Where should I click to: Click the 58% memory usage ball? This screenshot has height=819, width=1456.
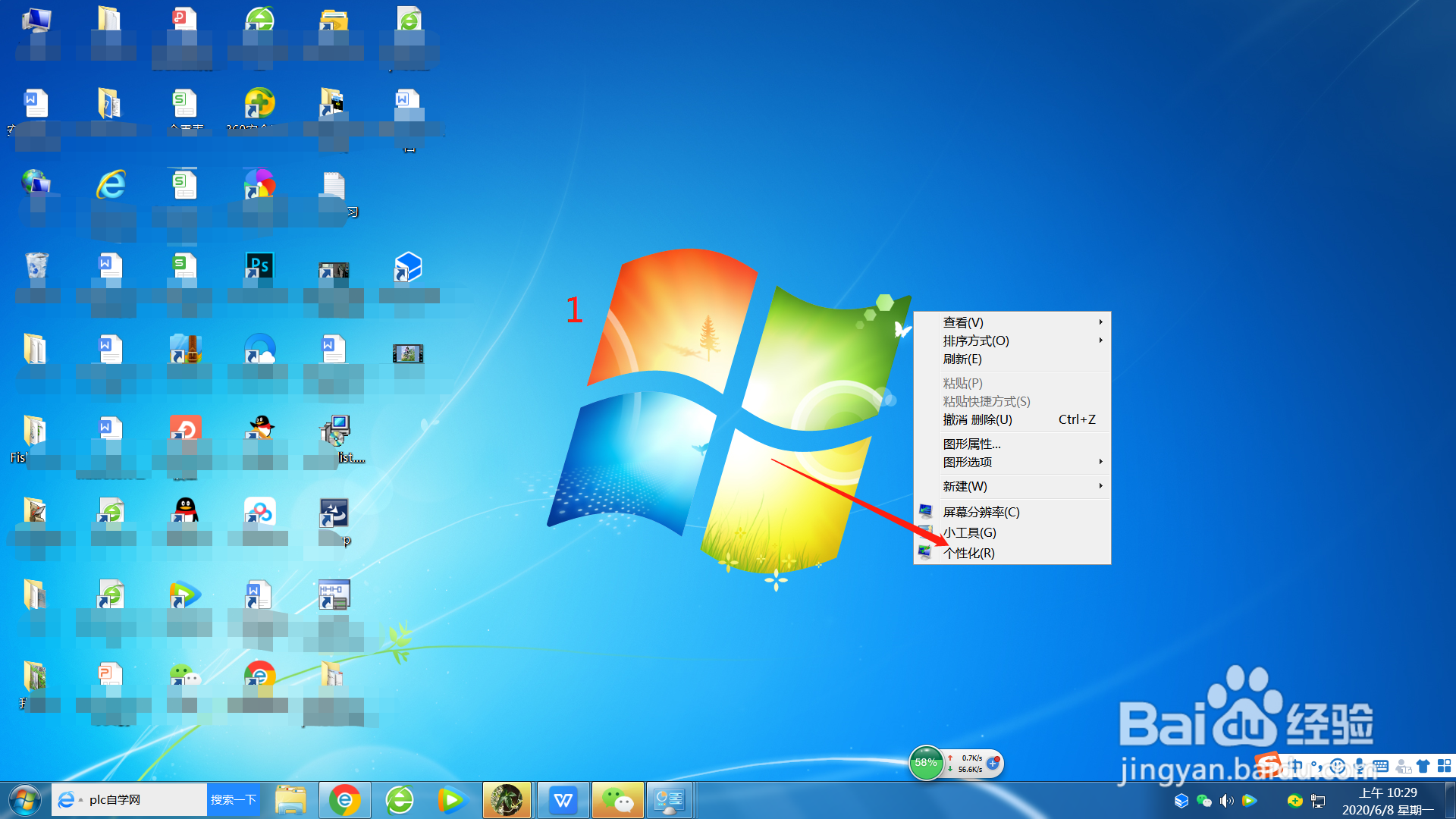point(925,763)
